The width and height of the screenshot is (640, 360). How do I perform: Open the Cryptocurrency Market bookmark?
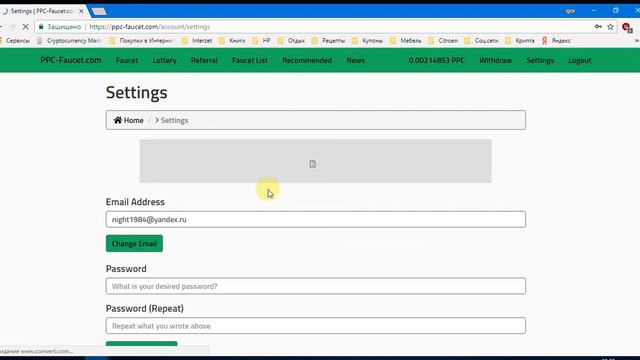click(x=69, y=41)
